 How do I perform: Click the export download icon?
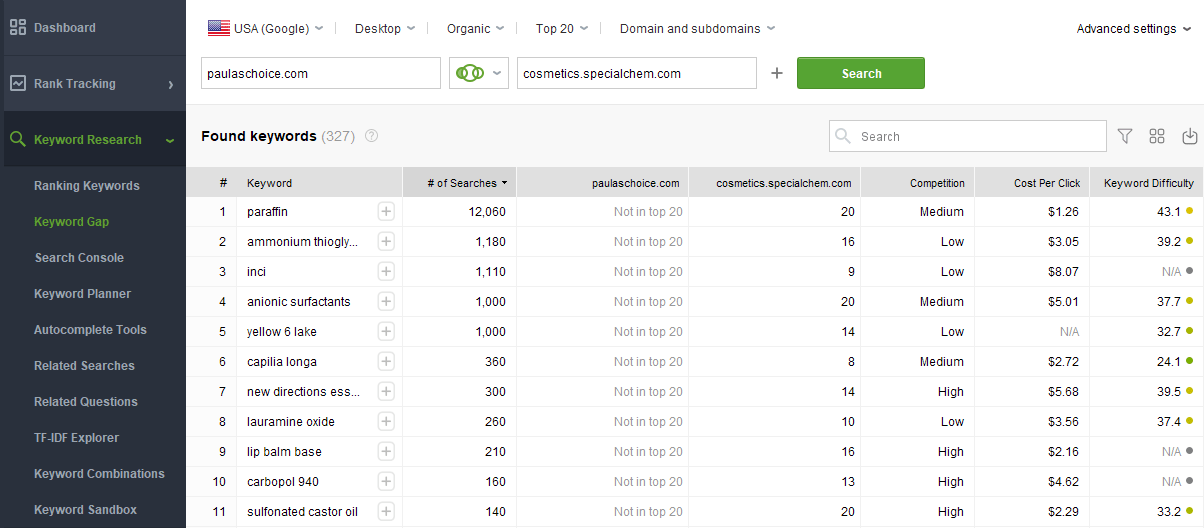pos(1189,136)
